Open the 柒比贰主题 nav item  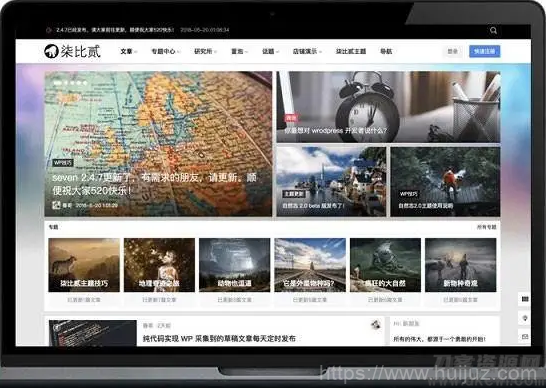351,51
